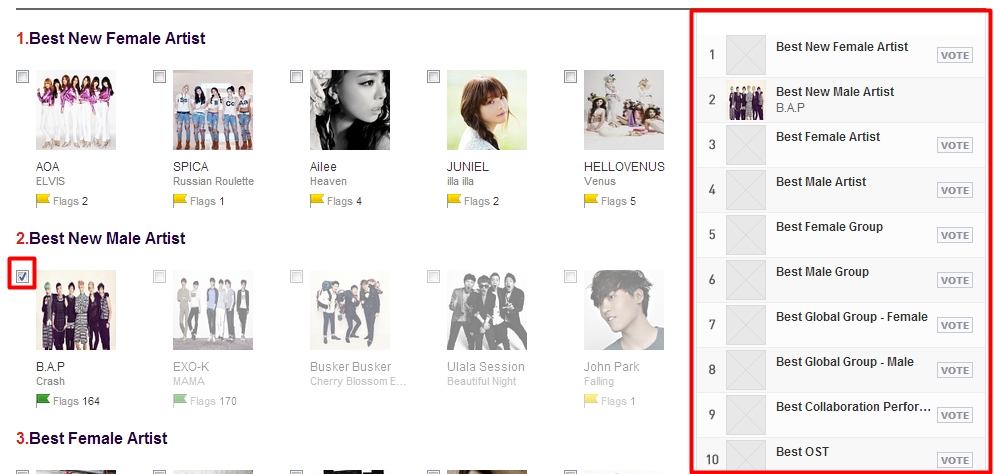Click the flag icon under EXO-K
The image size is (994, 474).
[x=180, y=400]
